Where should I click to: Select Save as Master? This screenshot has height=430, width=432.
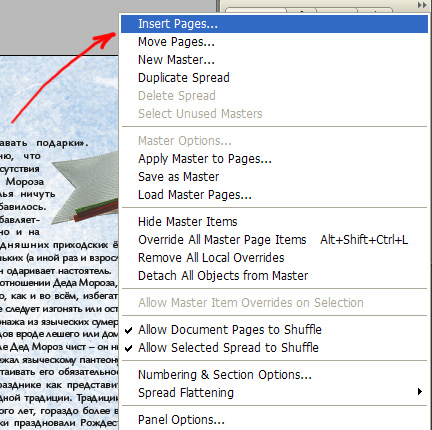coord(274,177)
